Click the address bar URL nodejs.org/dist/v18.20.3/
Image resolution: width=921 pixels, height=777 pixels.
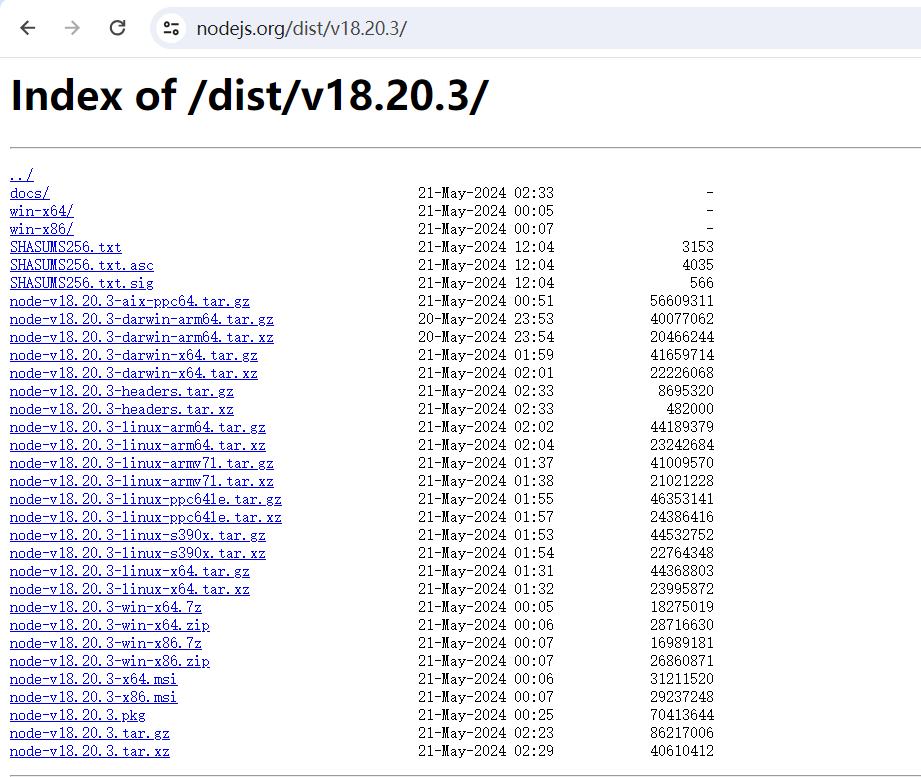point(301,28)
